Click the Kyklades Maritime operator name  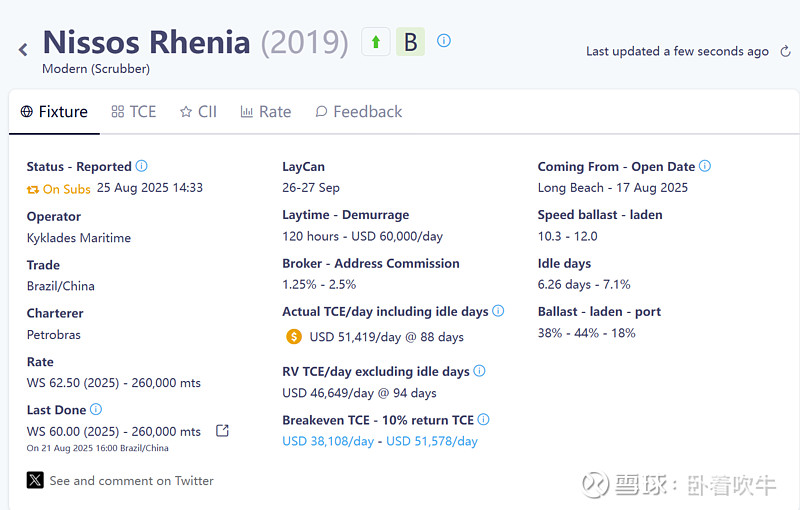point(79,238)
